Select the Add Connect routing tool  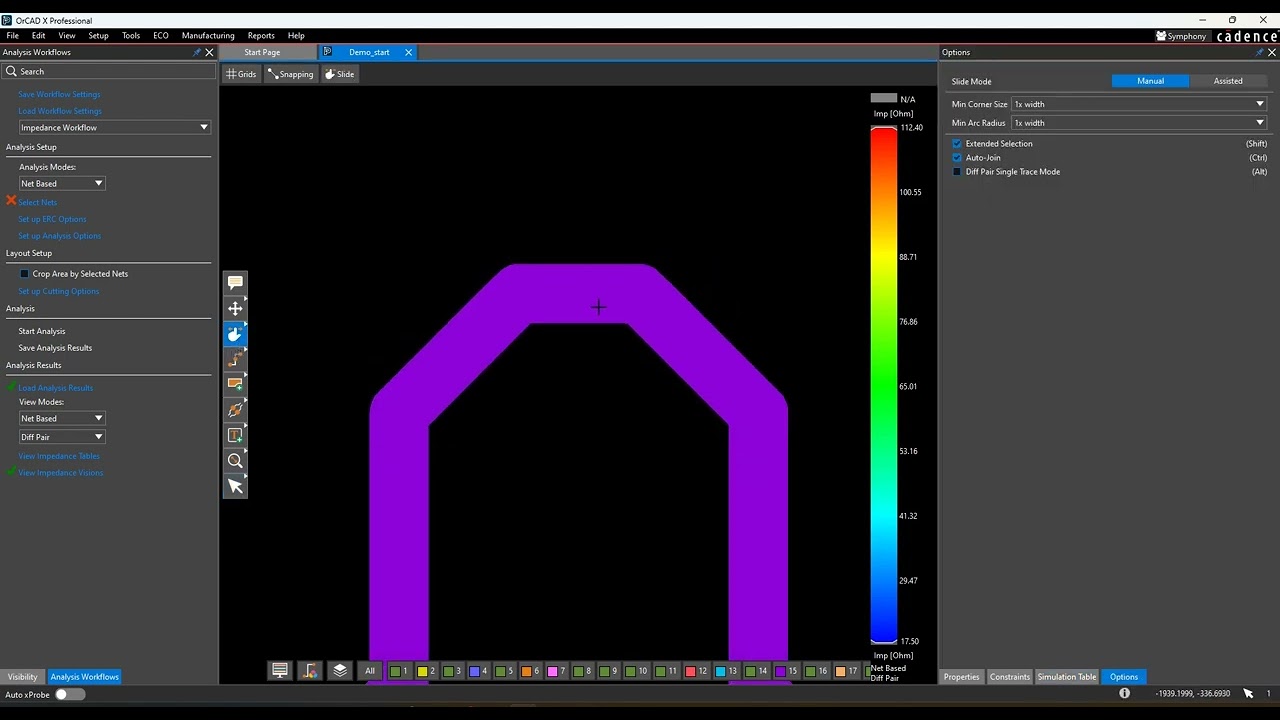(x=235, y=359)
